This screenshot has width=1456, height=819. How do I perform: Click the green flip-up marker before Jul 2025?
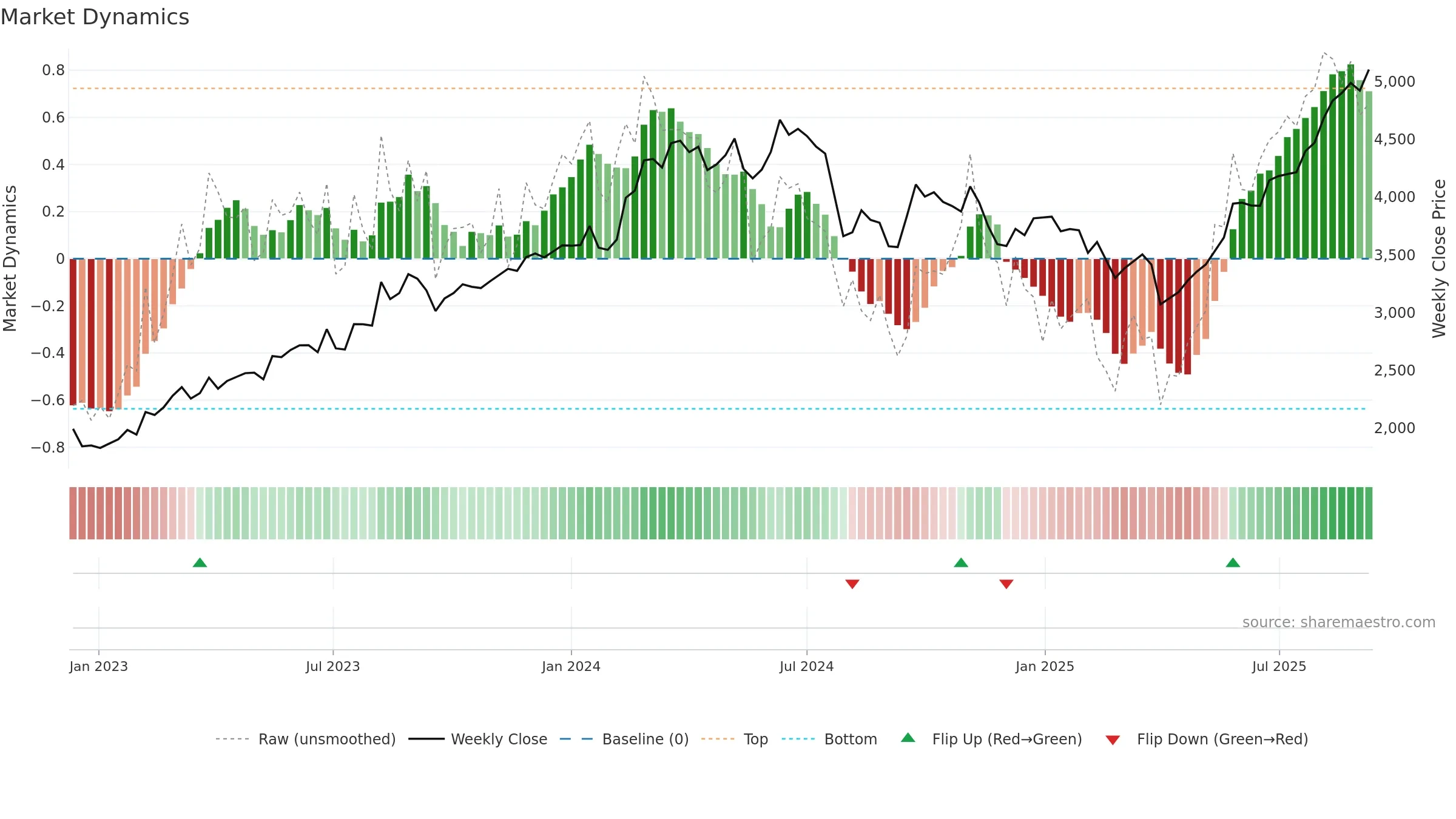click(1233, 562)
